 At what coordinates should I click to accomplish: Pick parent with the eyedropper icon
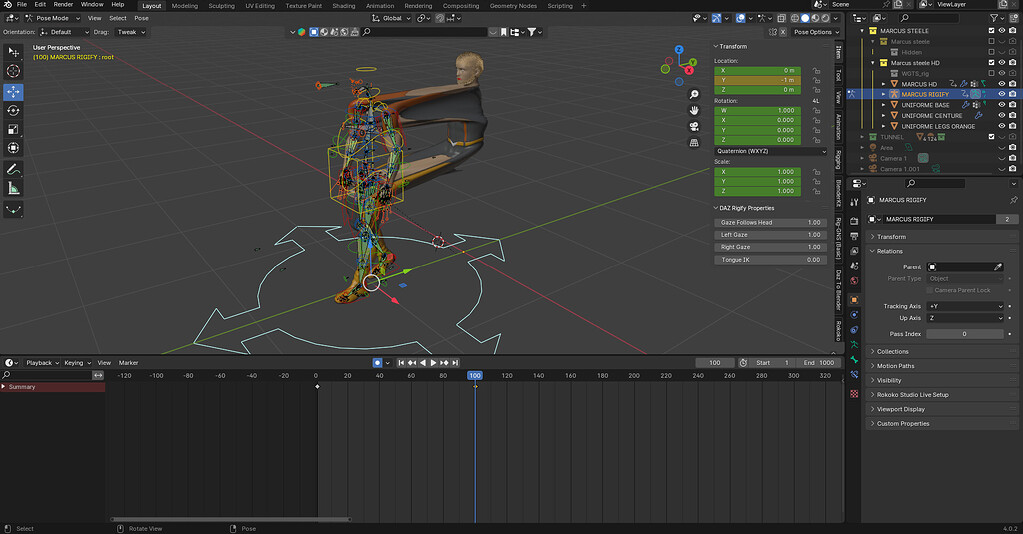(x=998, y=267)
